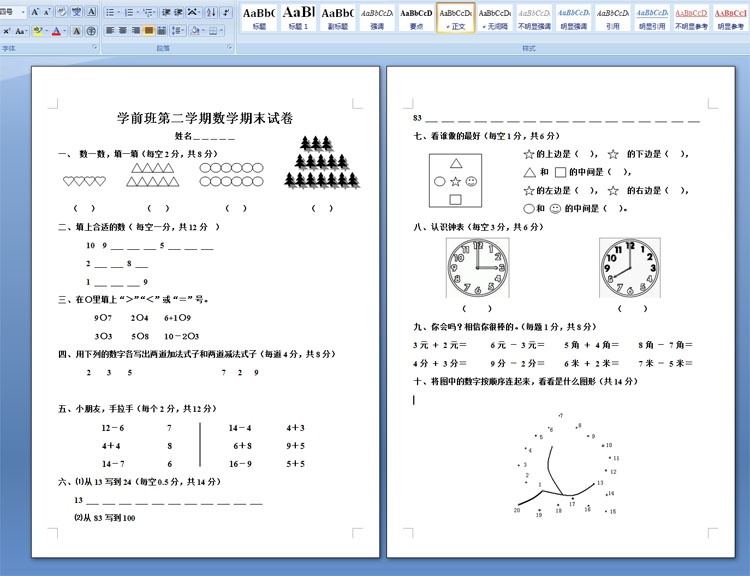Open the font size combo box

[x=12, y=12]
